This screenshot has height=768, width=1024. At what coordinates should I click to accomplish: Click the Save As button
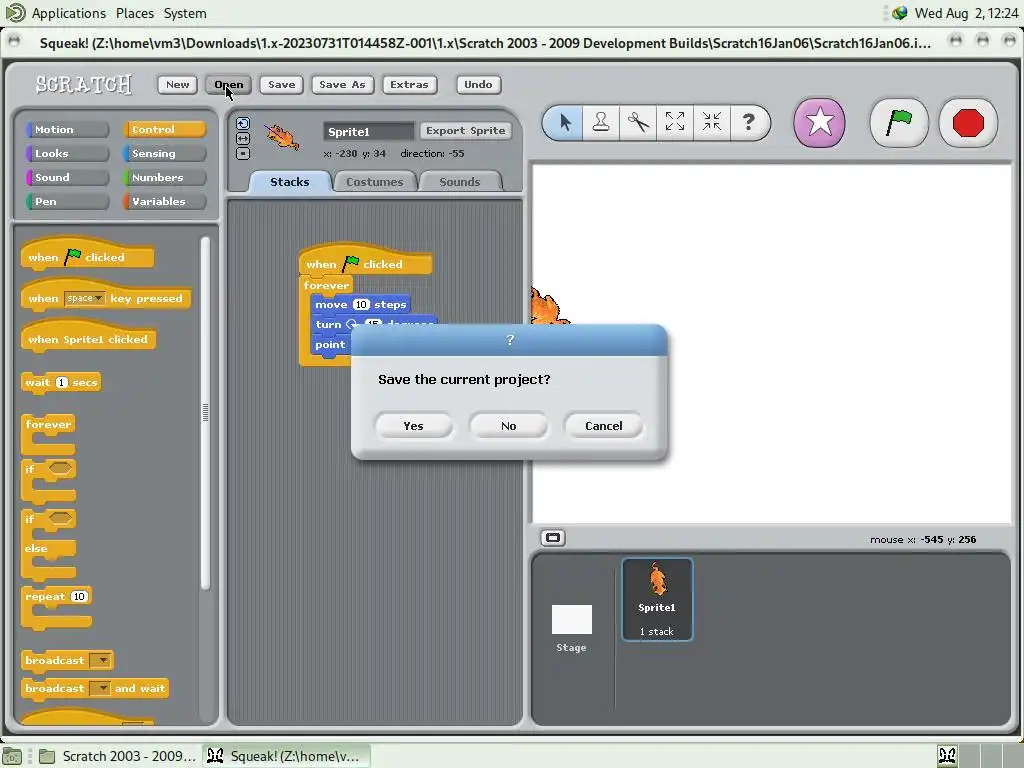[342, 84]
